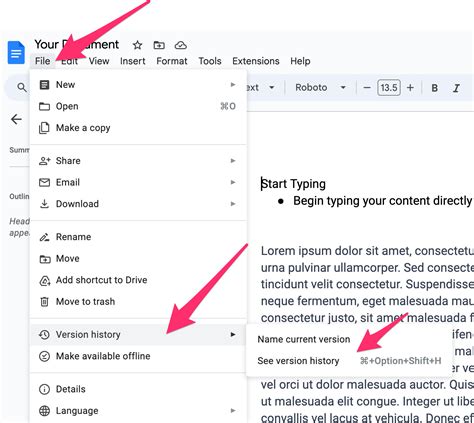Click the search magnifier in toolbar
474x423 pixels.
click(22, 88)
